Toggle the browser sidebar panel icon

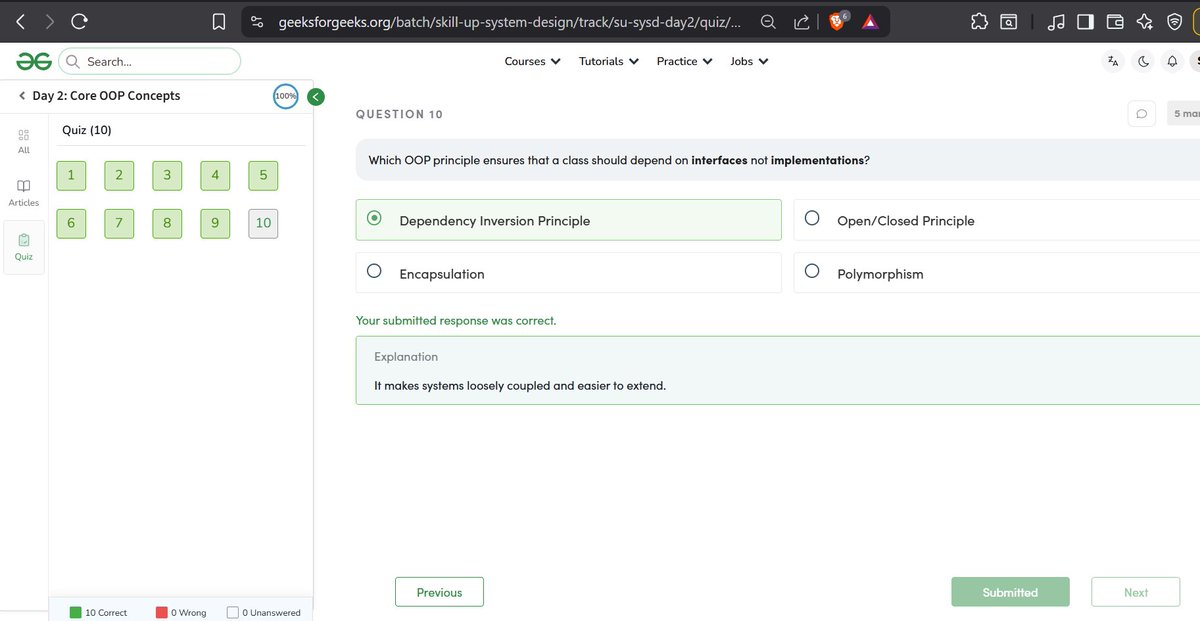tap(1085, 21)
